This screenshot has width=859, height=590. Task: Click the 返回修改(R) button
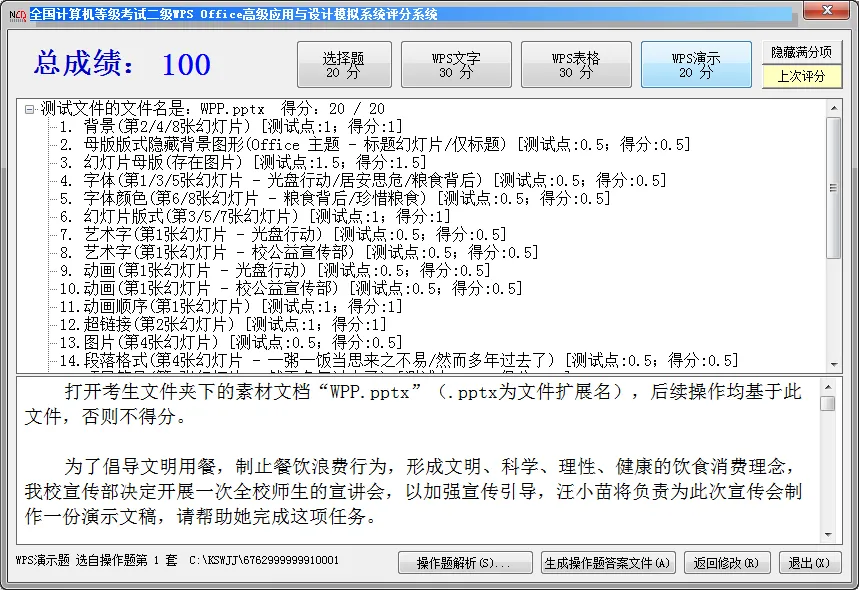coord(727,563)
